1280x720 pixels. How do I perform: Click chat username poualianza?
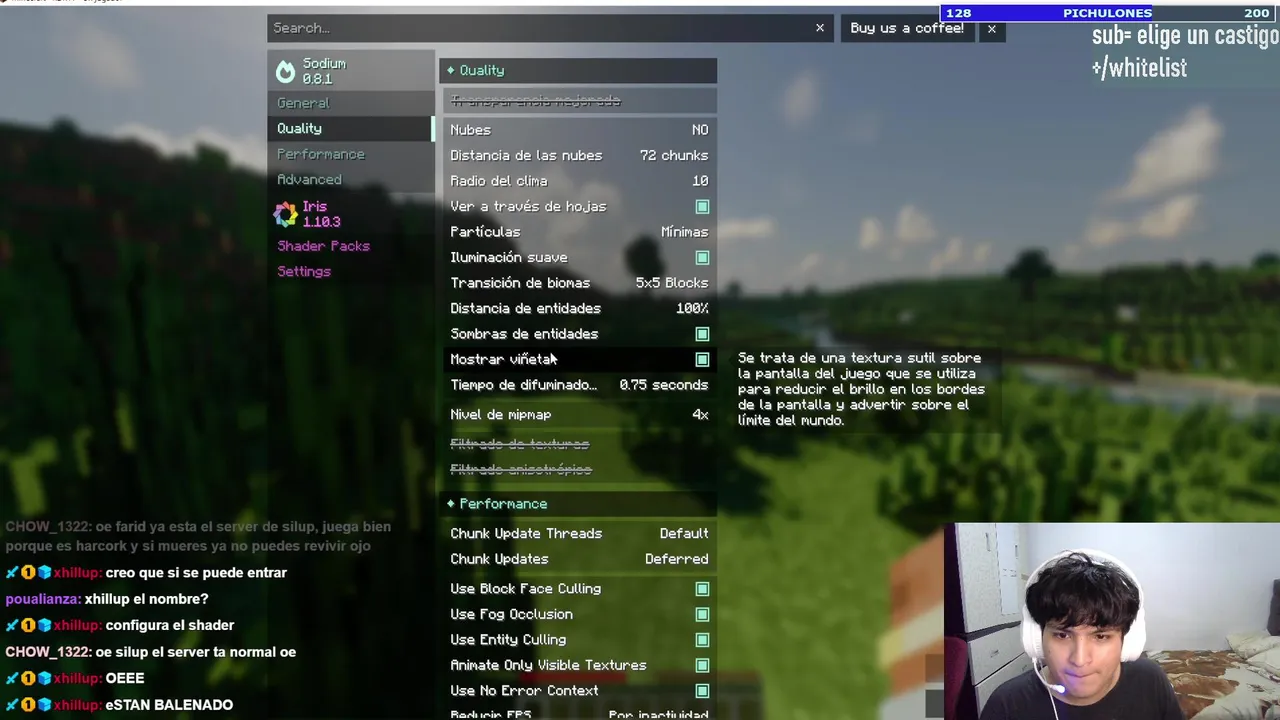pyautogui.click(x=42, y=599)
